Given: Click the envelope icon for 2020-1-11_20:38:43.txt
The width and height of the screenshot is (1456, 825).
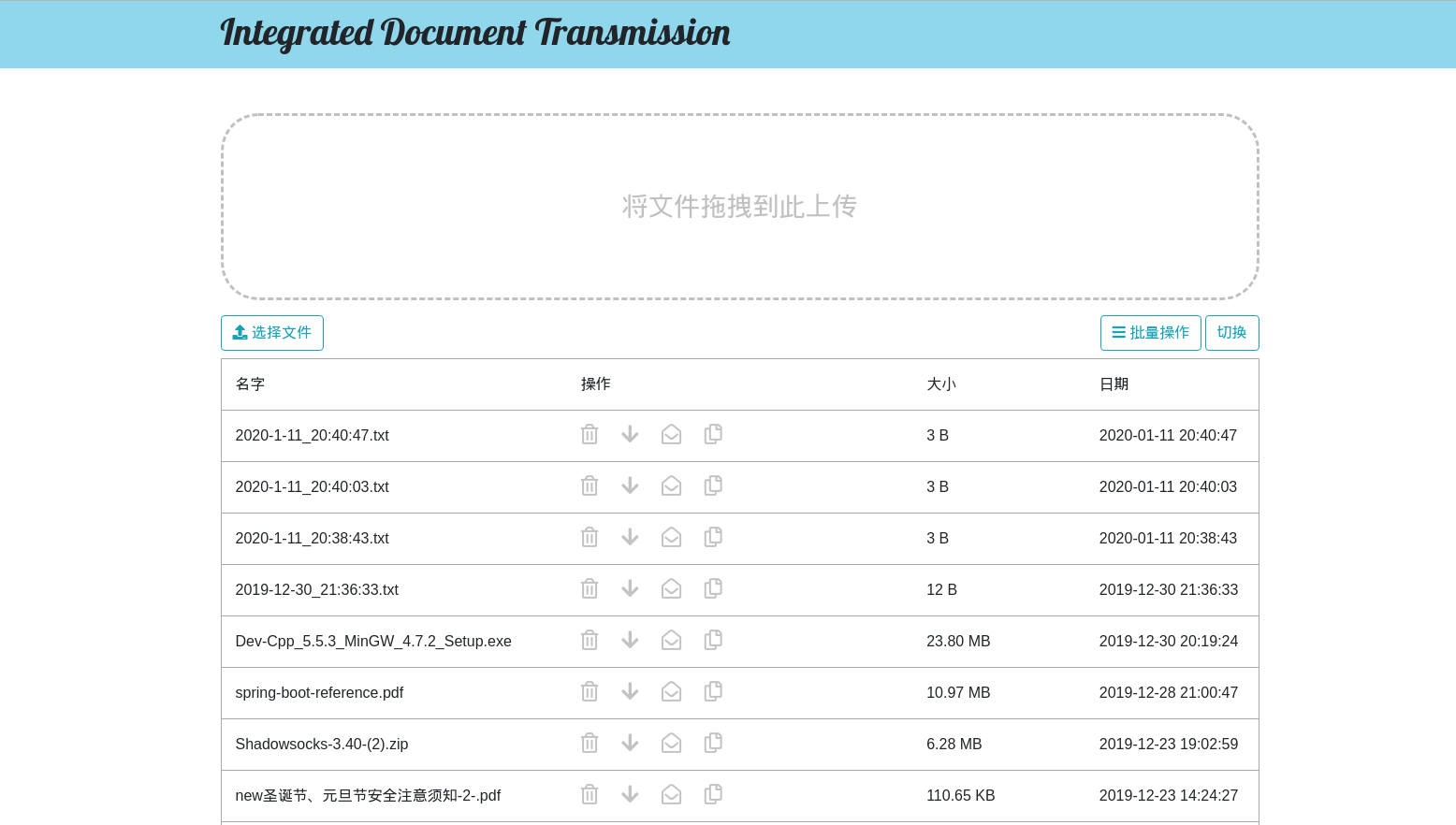Looking at the screenshot, I should pyautogui.click(x=671, y=537).
